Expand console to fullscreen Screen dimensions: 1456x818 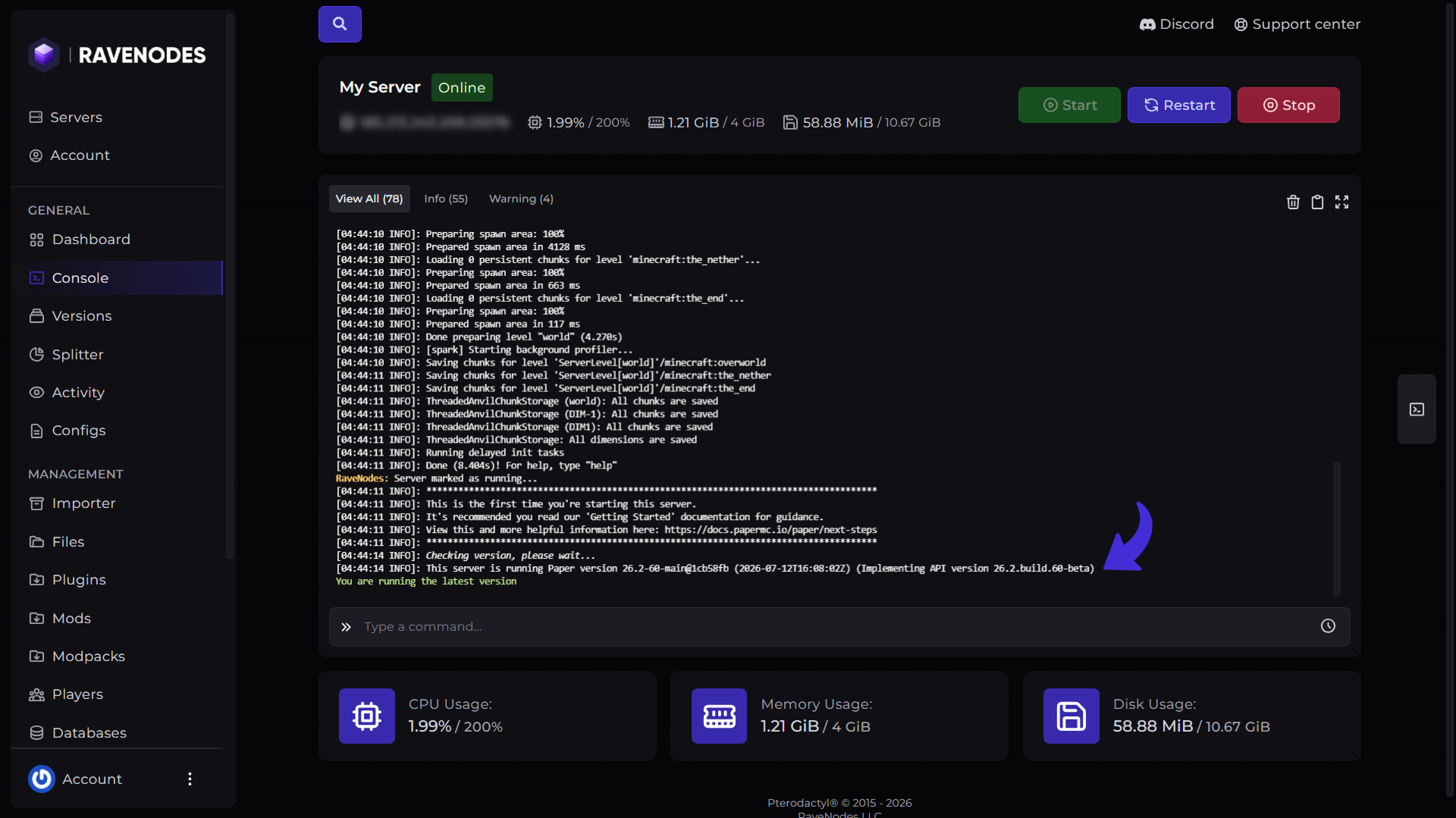1341,202
